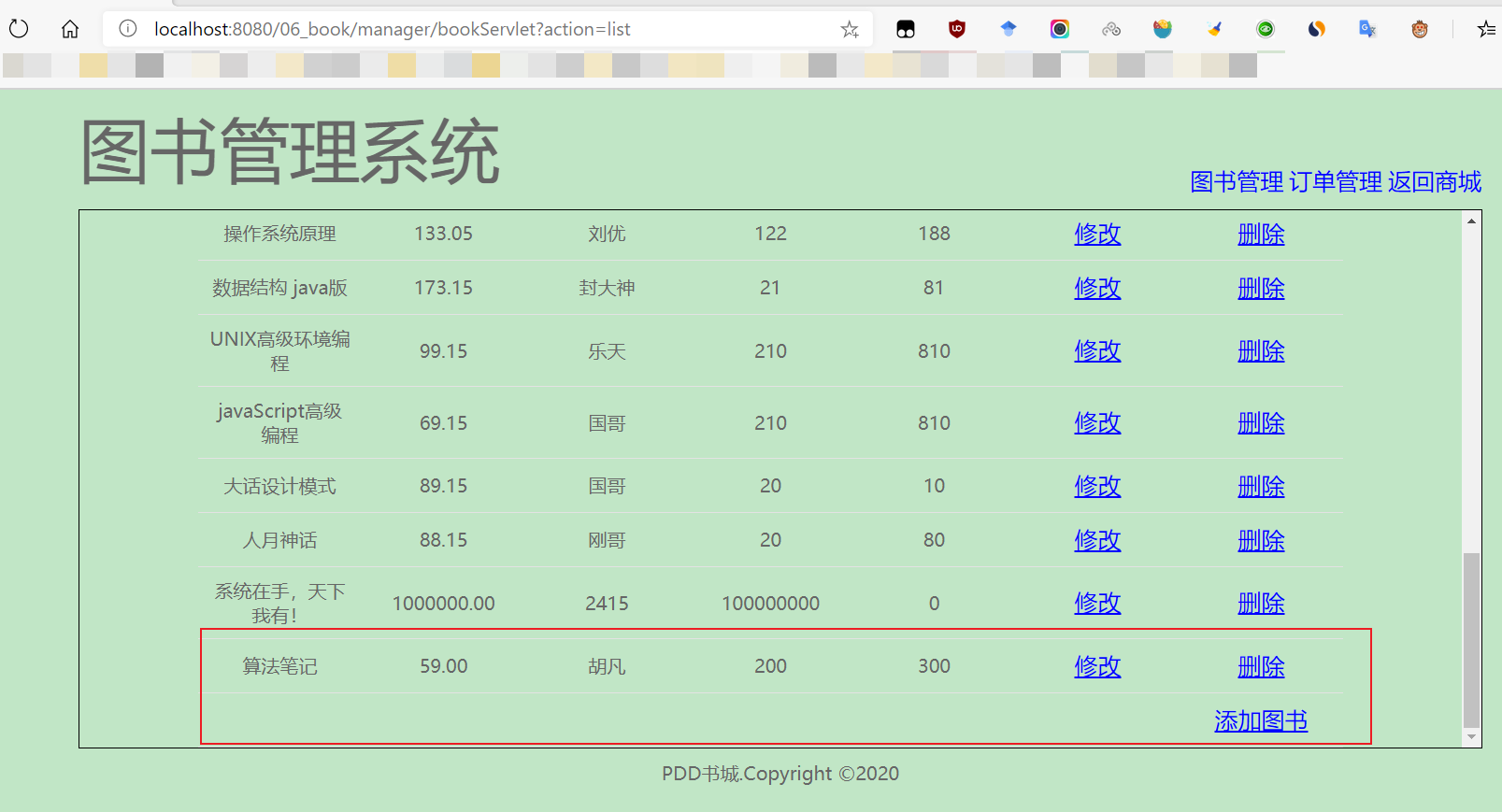The height and width of the screenshot is (812, 1502).
Task: Open the blue graduation cap extension
Action: click(x=1008, y=29)
